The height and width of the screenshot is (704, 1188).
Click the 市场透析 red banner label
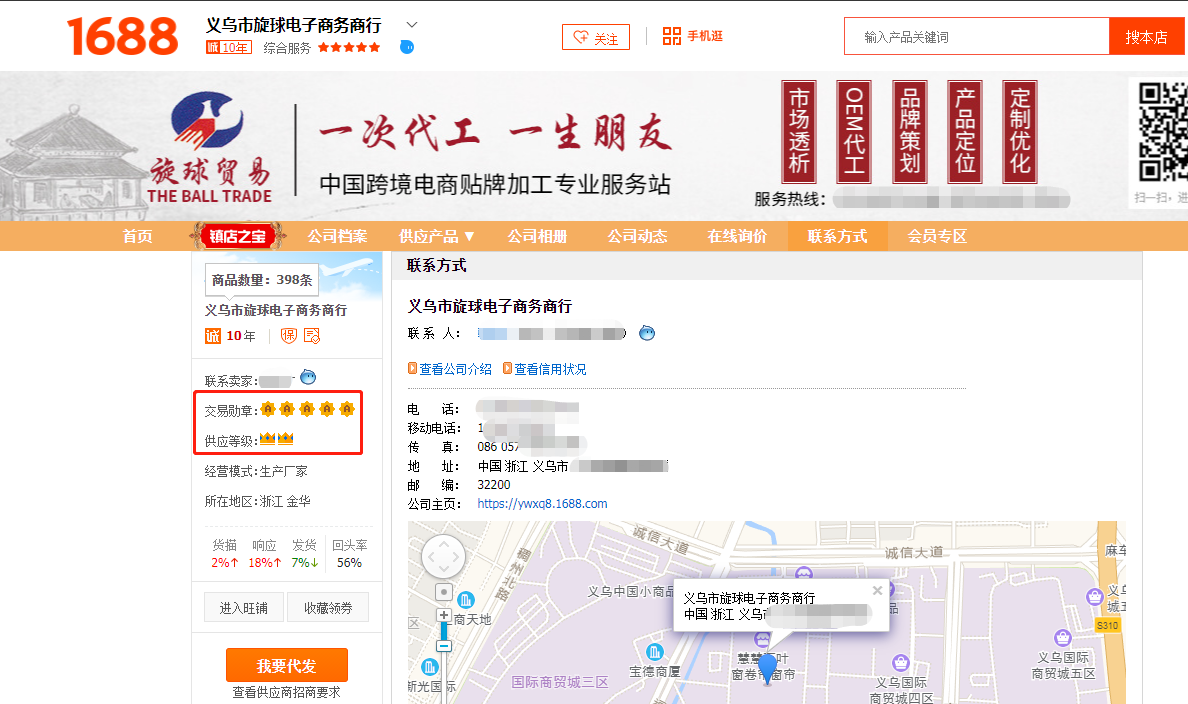[x=799, y=132]
